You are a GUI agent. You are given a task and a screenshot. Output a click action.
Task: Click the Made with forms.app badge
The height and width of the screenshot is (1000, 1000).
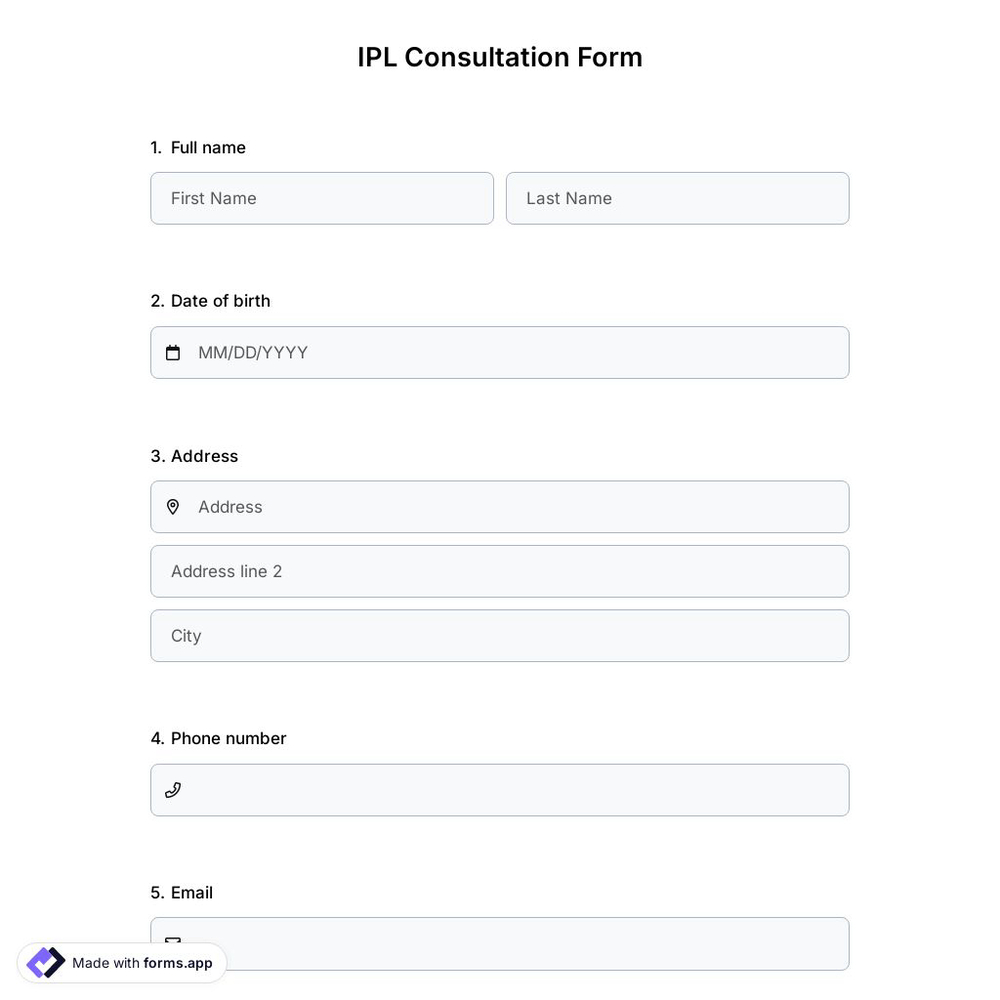[120, 962]
